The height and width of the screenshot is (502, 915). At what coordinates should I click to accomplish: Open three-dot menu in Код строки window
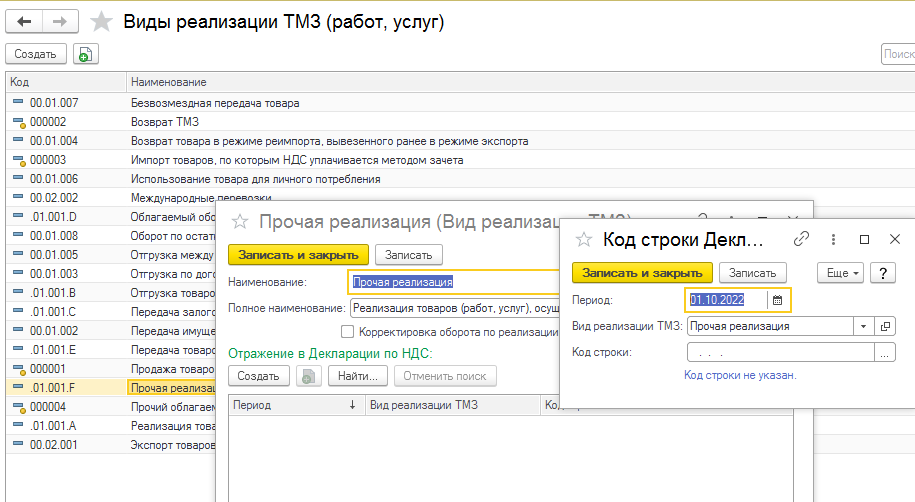tap(833, 239)
